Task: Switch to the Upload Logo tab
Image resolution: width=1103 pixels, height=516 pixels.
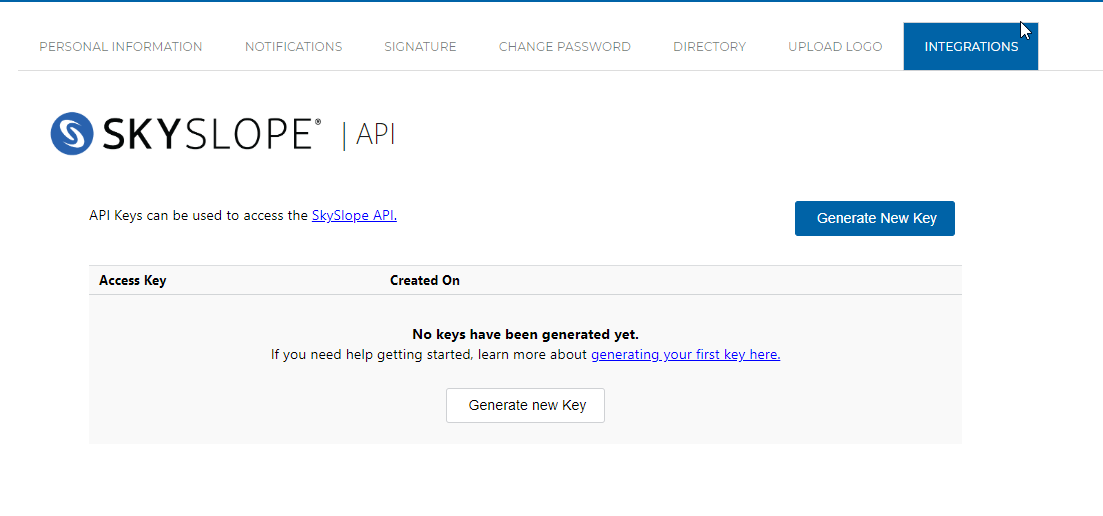Action: (835, 47)
